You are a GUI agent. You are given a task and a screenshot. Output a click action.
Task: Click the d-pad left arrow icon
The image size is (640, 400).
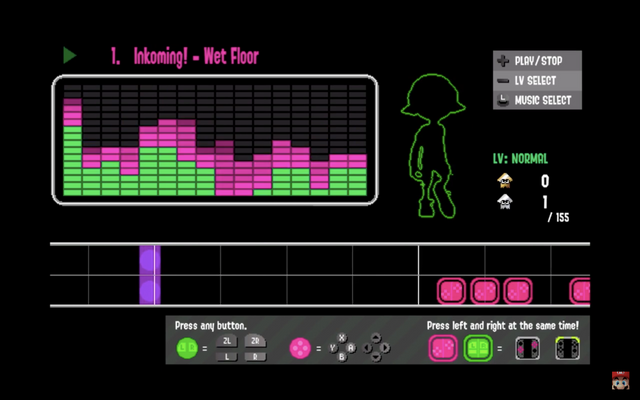point(367,348)
